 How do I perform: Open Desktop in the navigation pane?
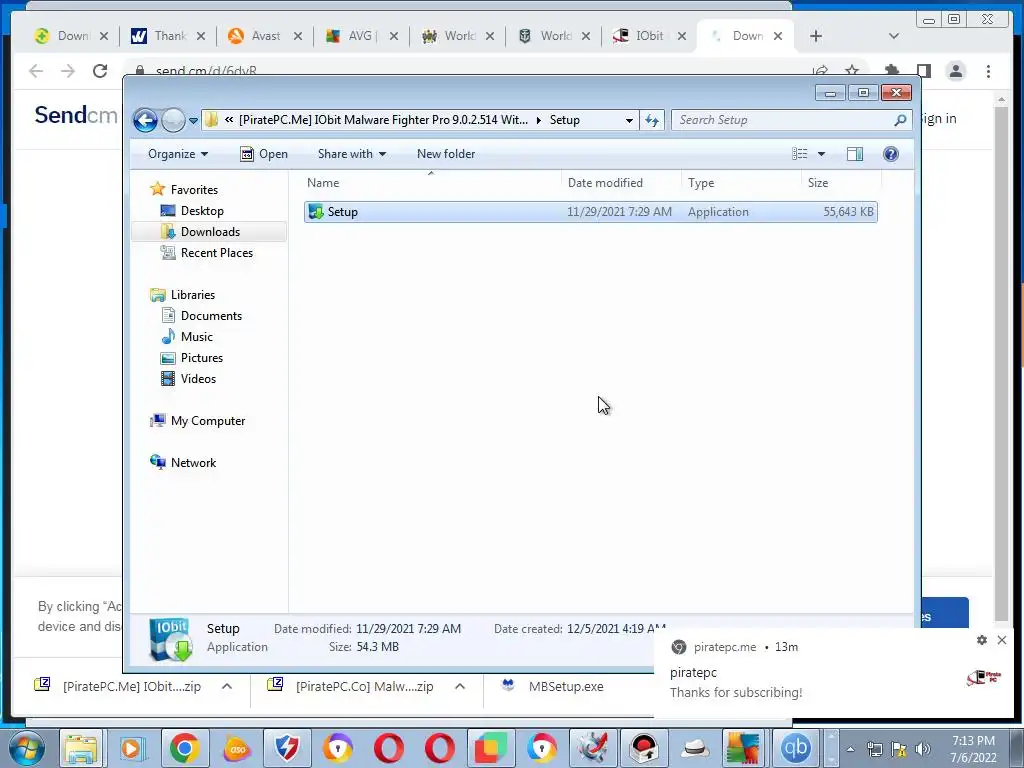click(x=202, y=211)
